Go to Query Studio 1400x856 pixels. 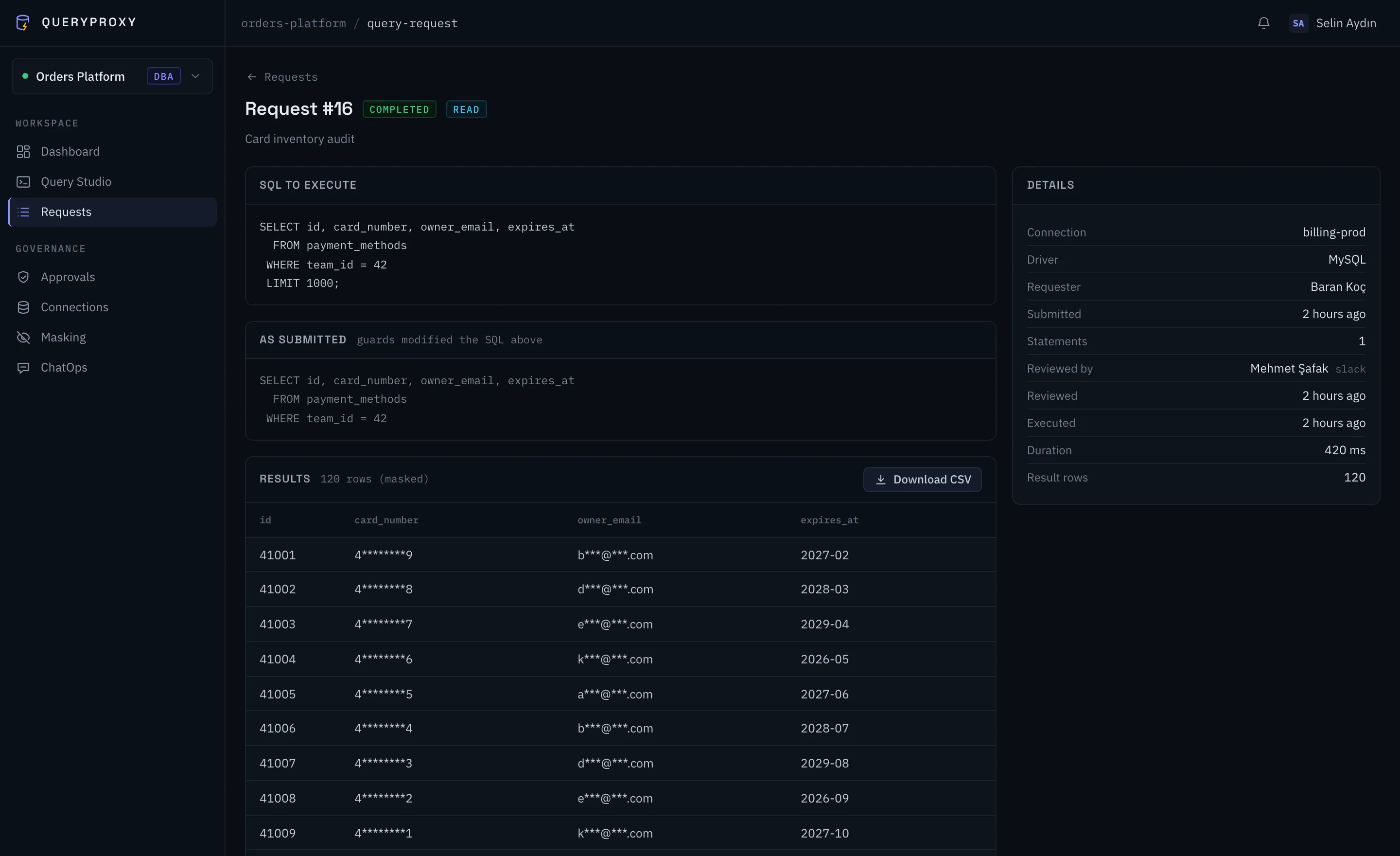point(112,182)
